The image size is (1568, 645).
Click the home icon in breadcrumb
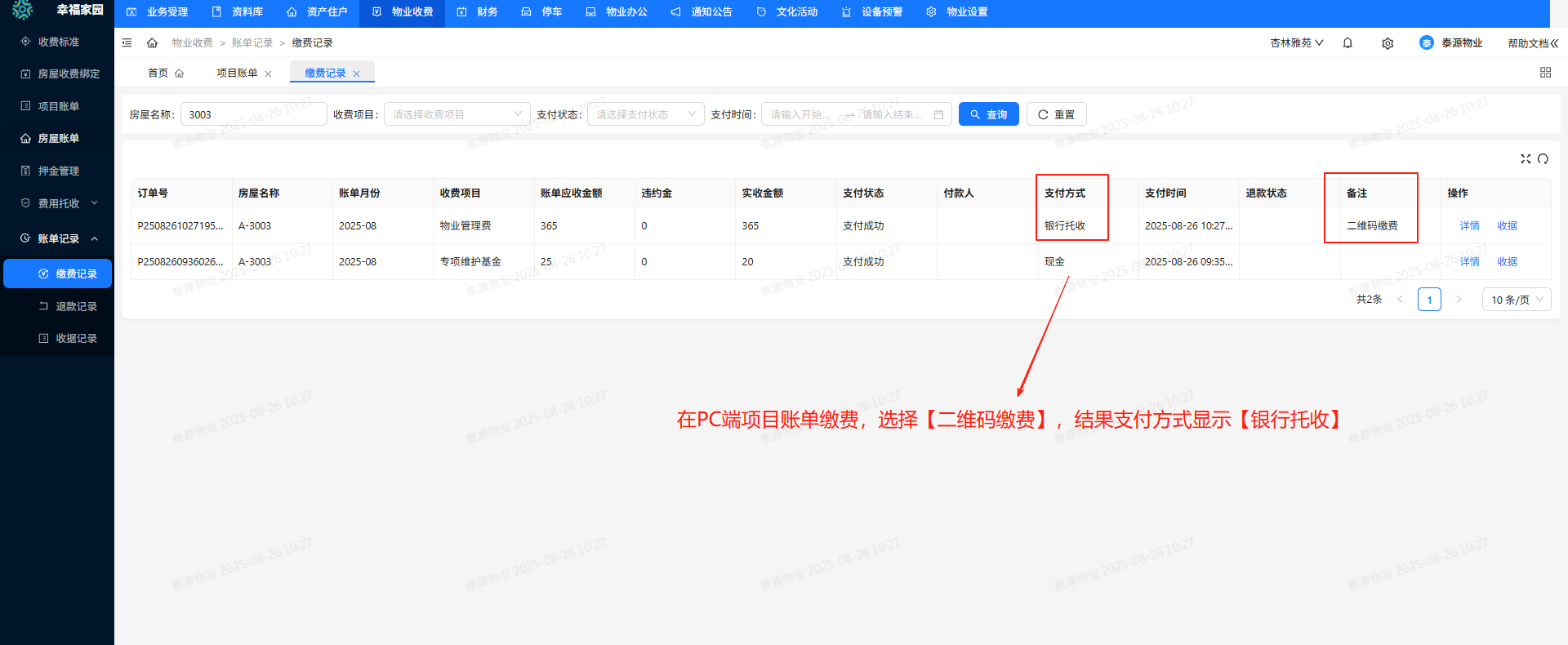pyautogui.click(x=152, y=43)
